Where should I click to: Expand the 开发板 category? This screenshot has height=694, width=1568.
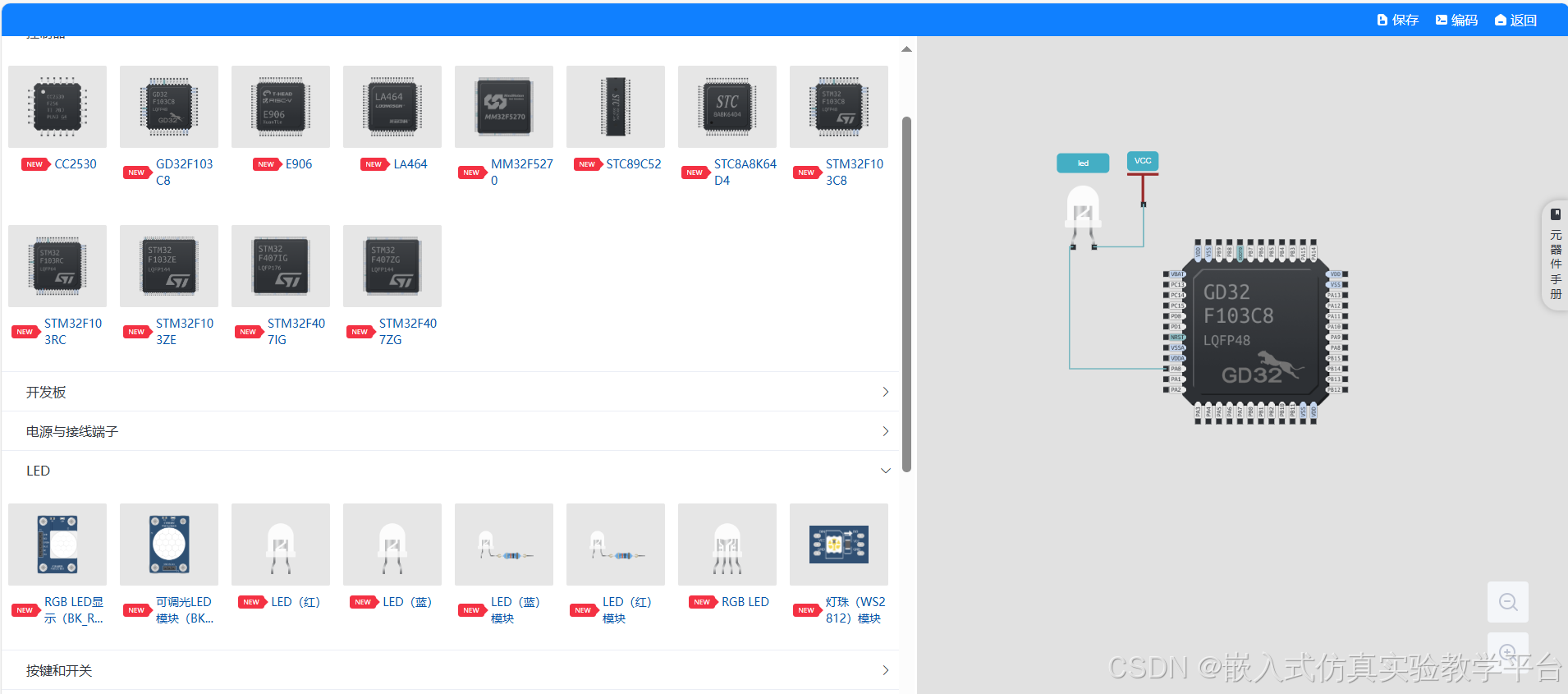click(451, 392)
